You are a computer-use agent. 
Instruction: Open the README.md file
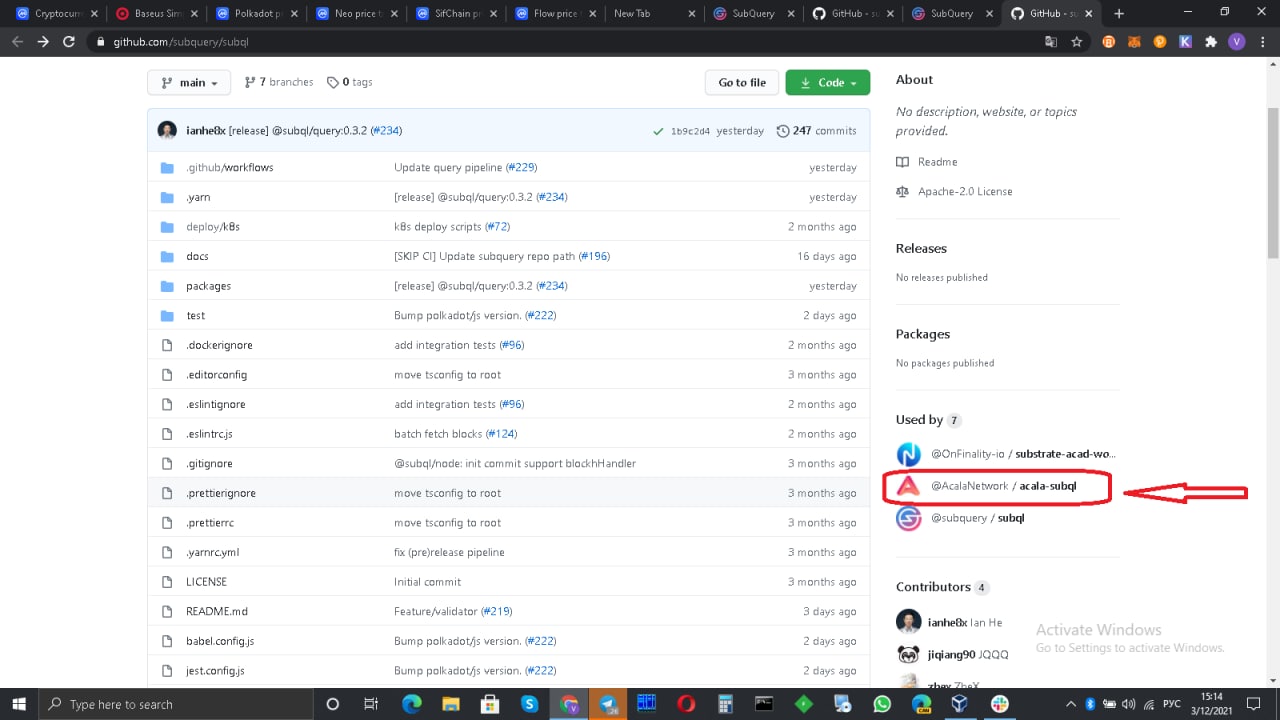[x=217, y=611]
